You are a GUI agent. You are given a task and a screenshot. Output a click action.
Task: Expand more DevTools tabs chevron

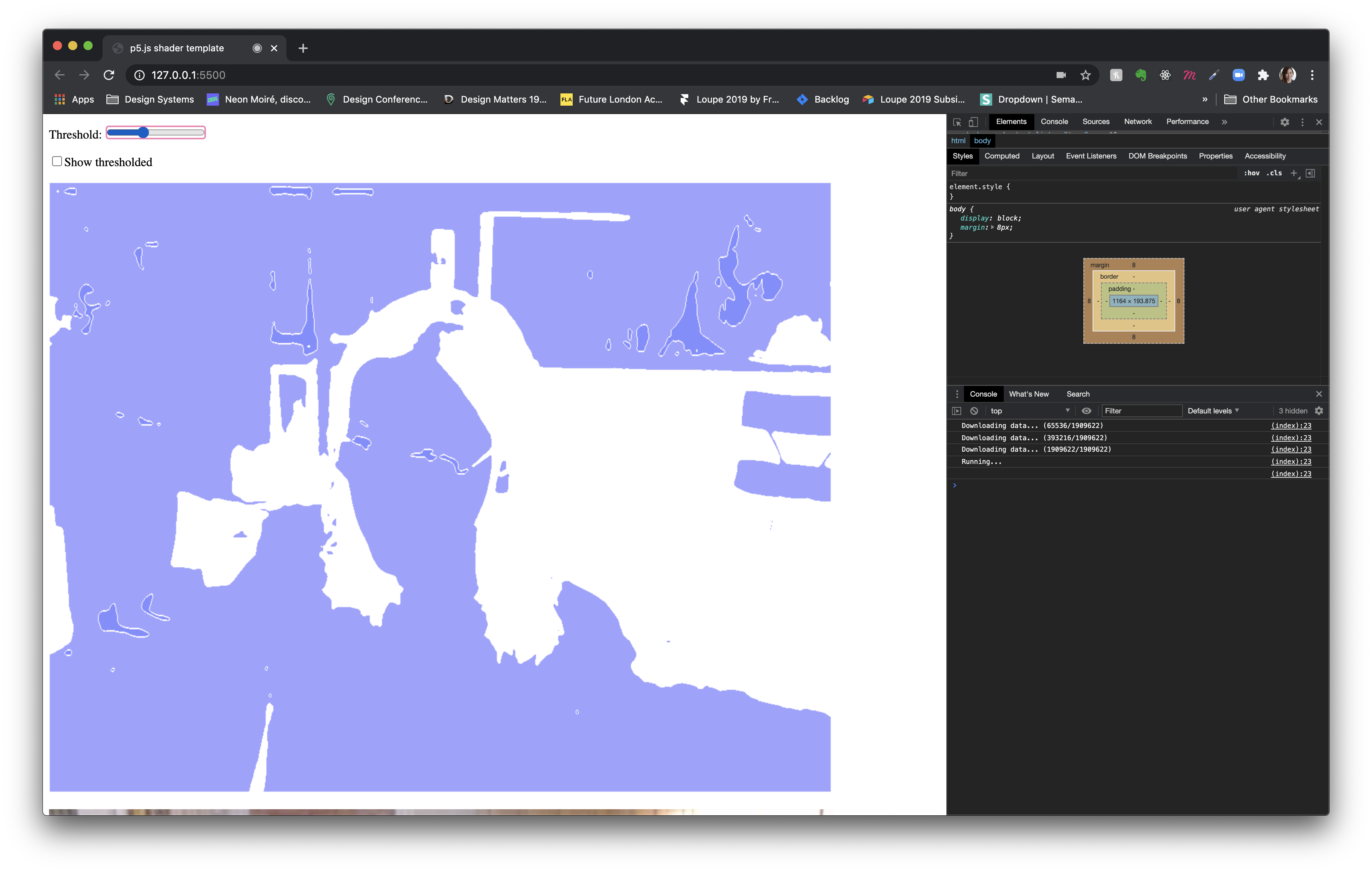click(x=1225, y=122)
